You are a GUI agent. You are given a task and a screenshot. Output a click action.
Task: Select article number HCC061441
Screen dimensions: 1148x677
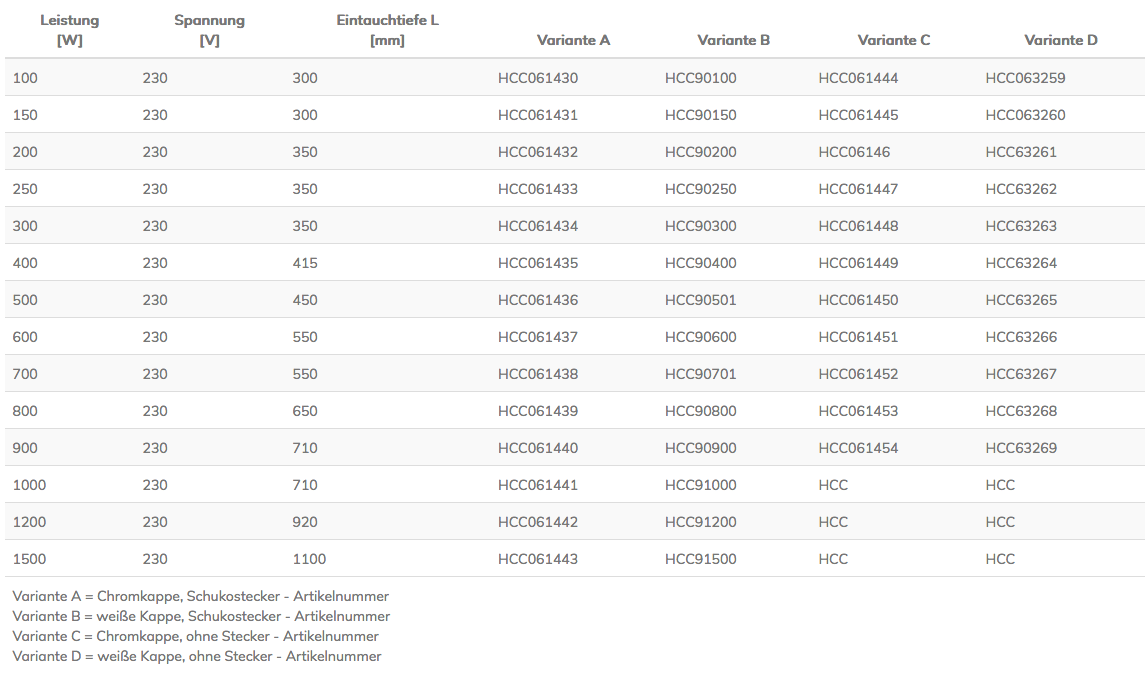point(538,485)
